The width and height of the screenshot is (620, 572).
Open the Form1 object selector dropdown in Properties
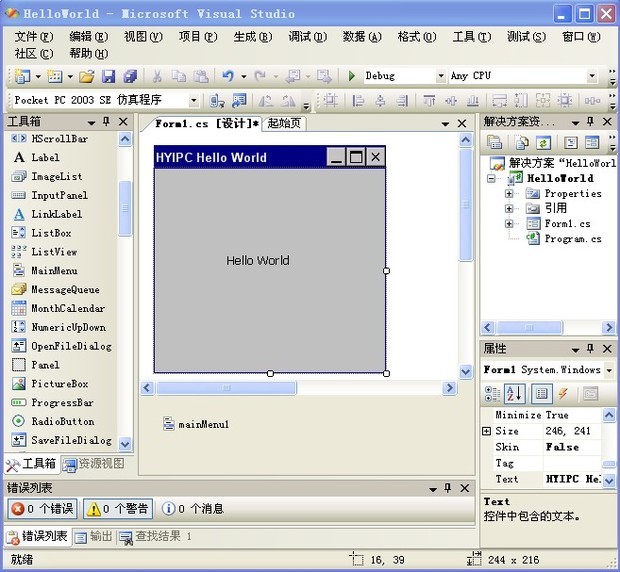(x=609, y=370)
